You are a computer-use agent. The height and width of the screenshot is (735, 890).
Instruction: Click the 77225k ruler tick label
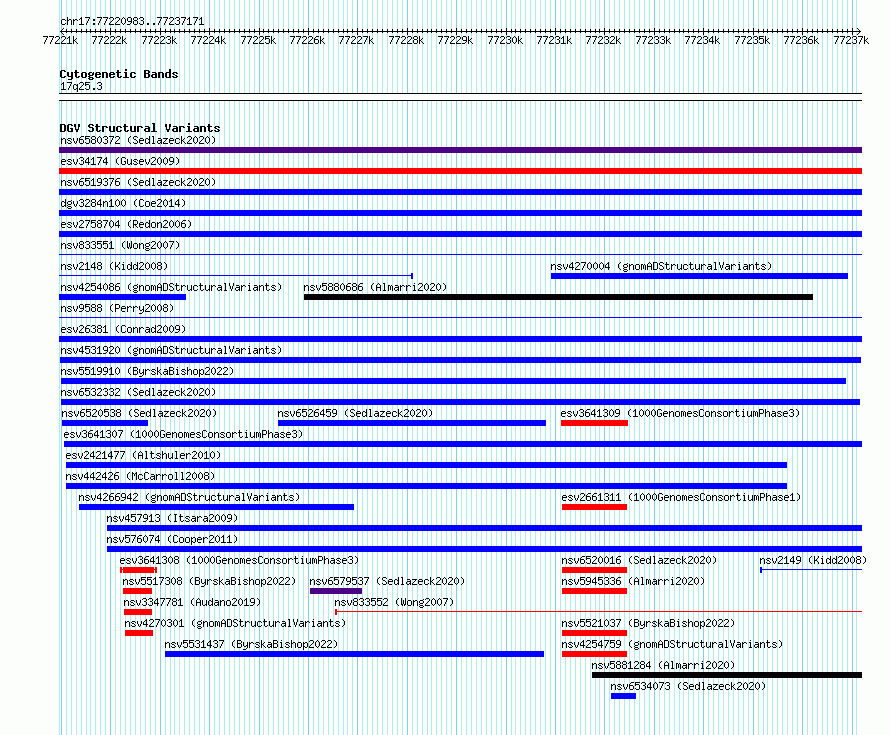click(x=258, y=40)
